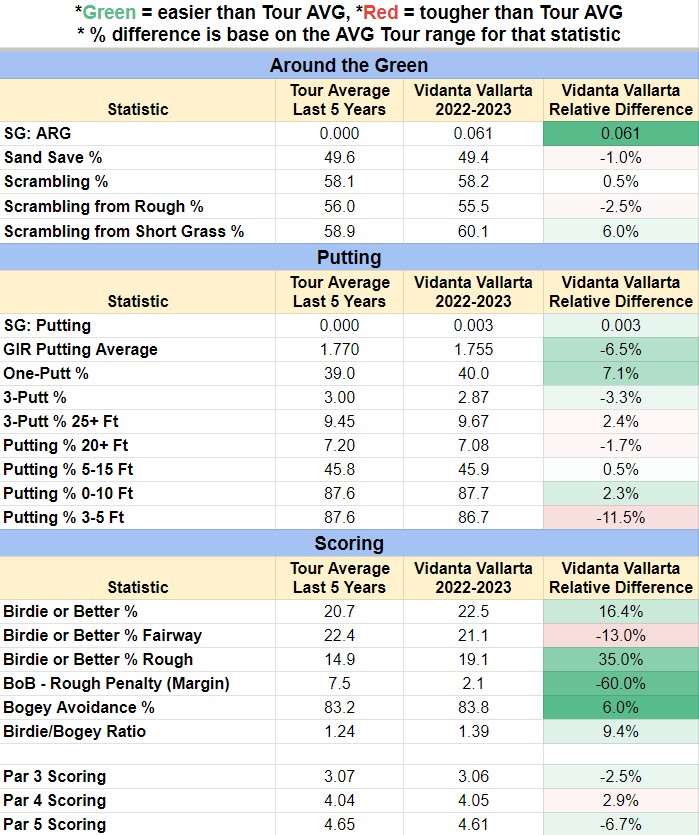Click the 3-Putt % 25+ Ft label
Screen dimensions: 699x835
pyautogui.click(x=61, y=421)
